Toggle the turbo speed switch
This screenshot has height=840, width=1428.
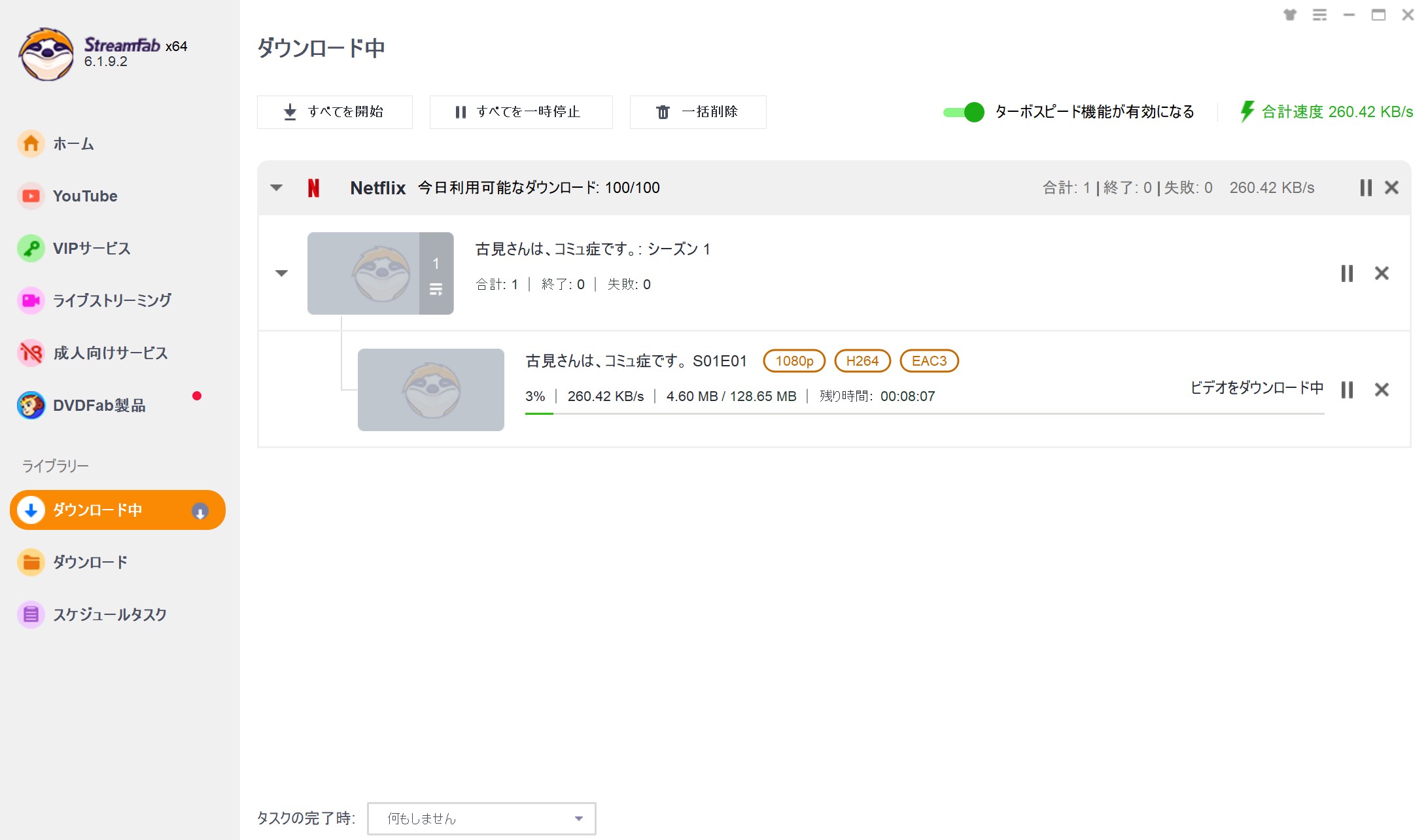[964, 112]
